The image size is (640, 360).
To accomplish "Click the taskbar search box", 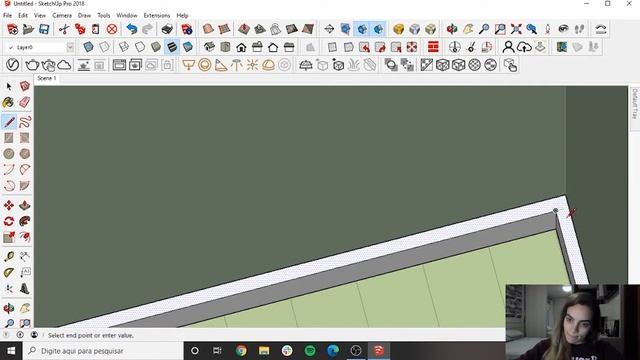I will tap(104, 351).
